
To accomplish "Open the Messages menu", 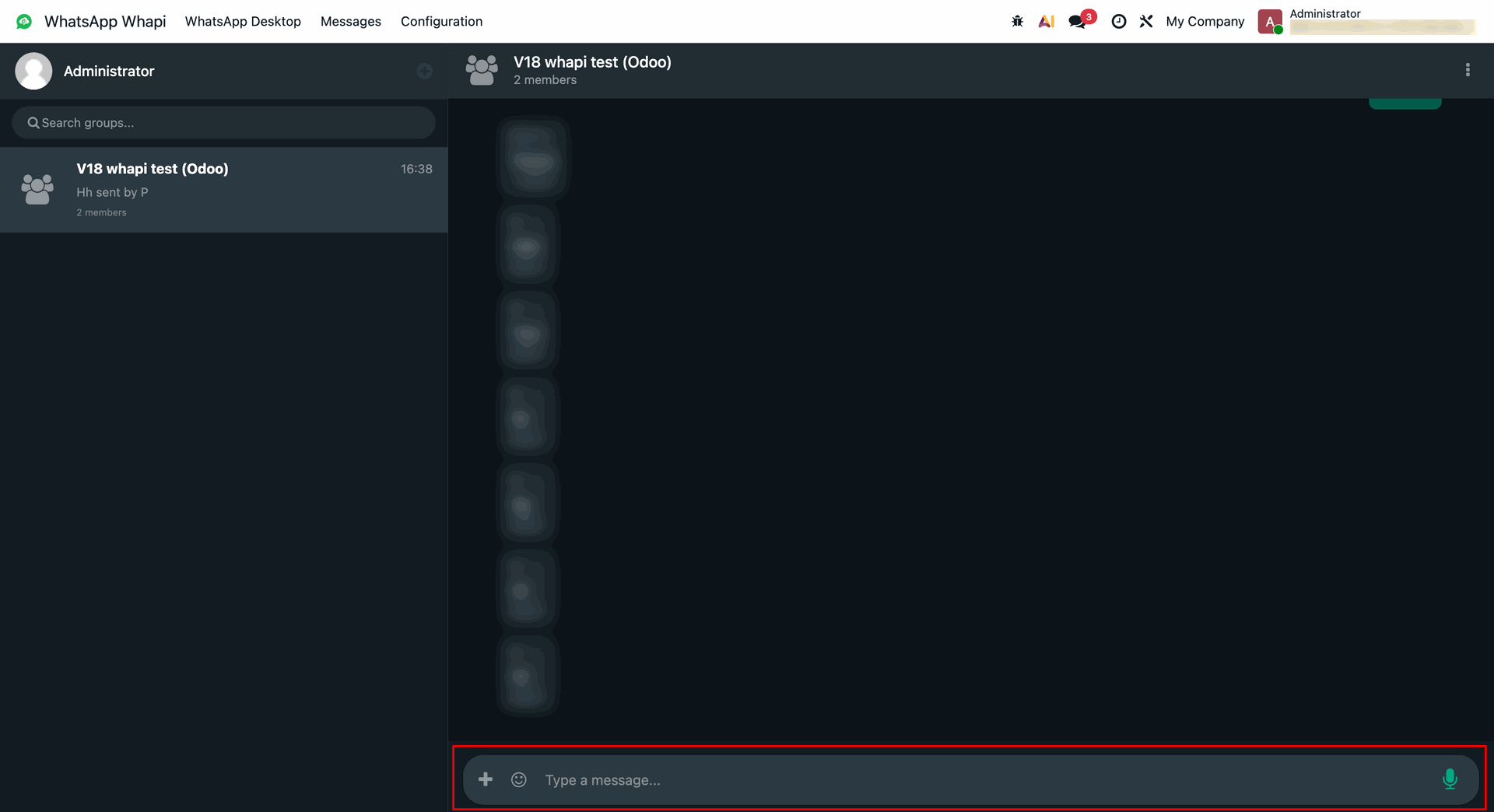I will (x=351, y=21).
